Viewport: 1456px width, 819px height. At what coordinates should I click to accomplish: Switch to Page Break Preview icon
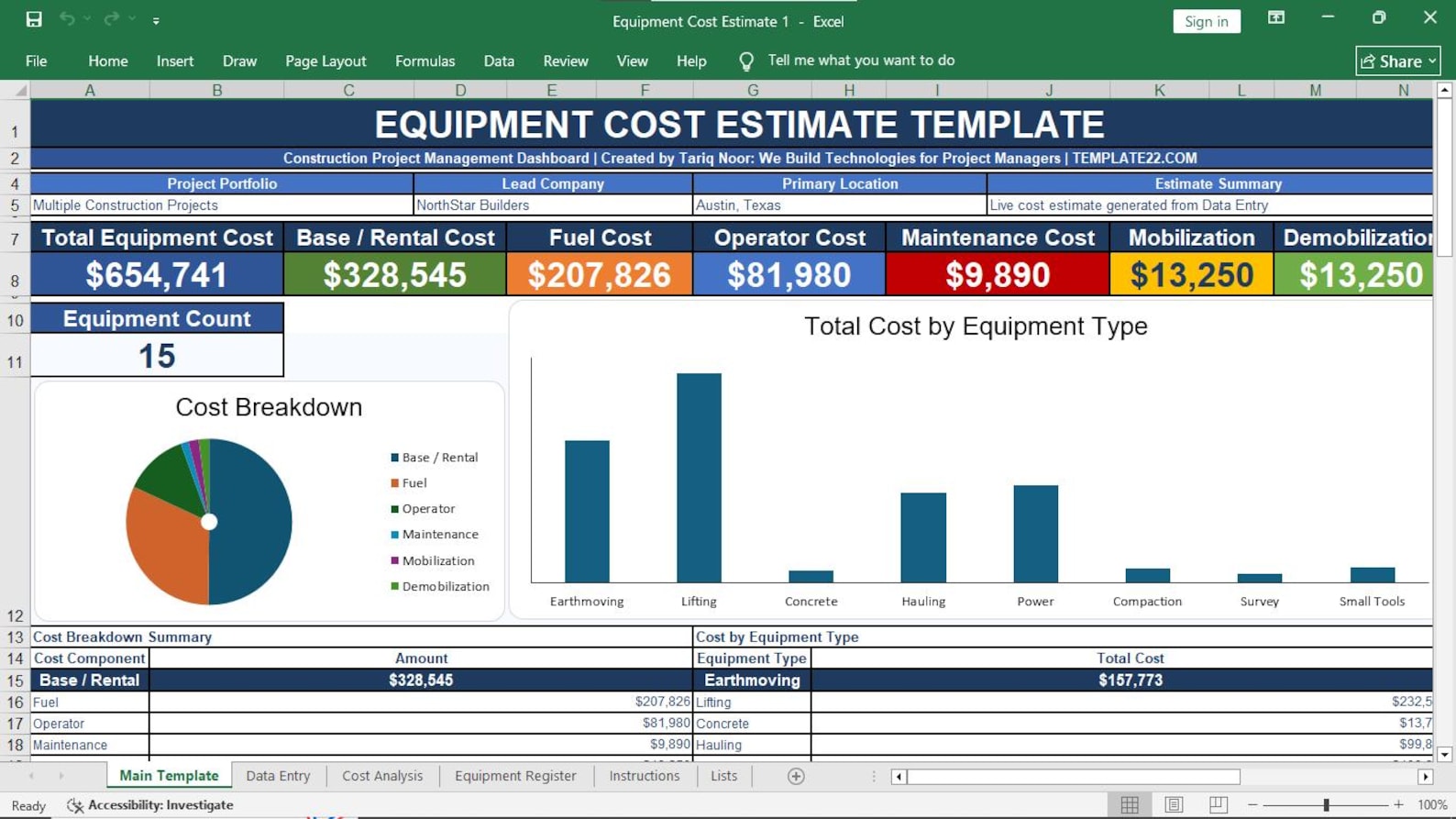click(1218, 804)
